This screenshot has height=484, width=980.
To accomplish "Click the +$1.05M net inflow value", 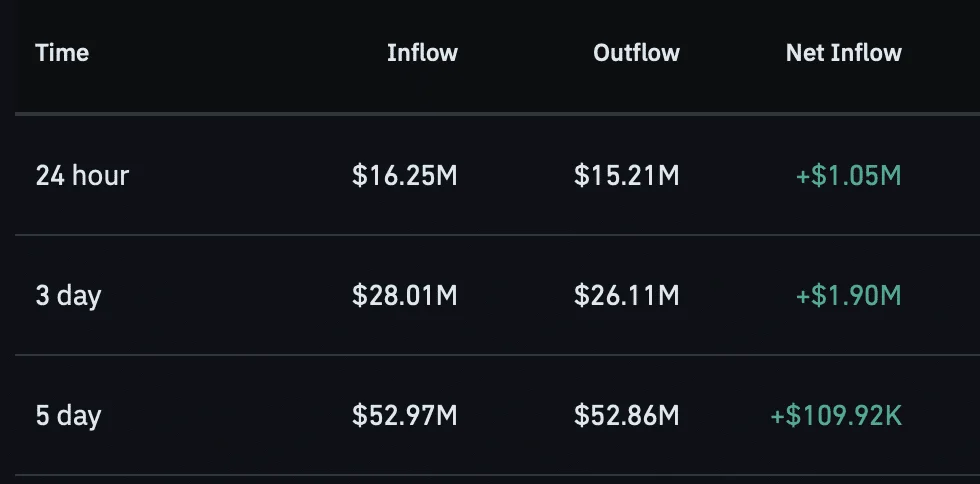I will (x=849, y=176).
